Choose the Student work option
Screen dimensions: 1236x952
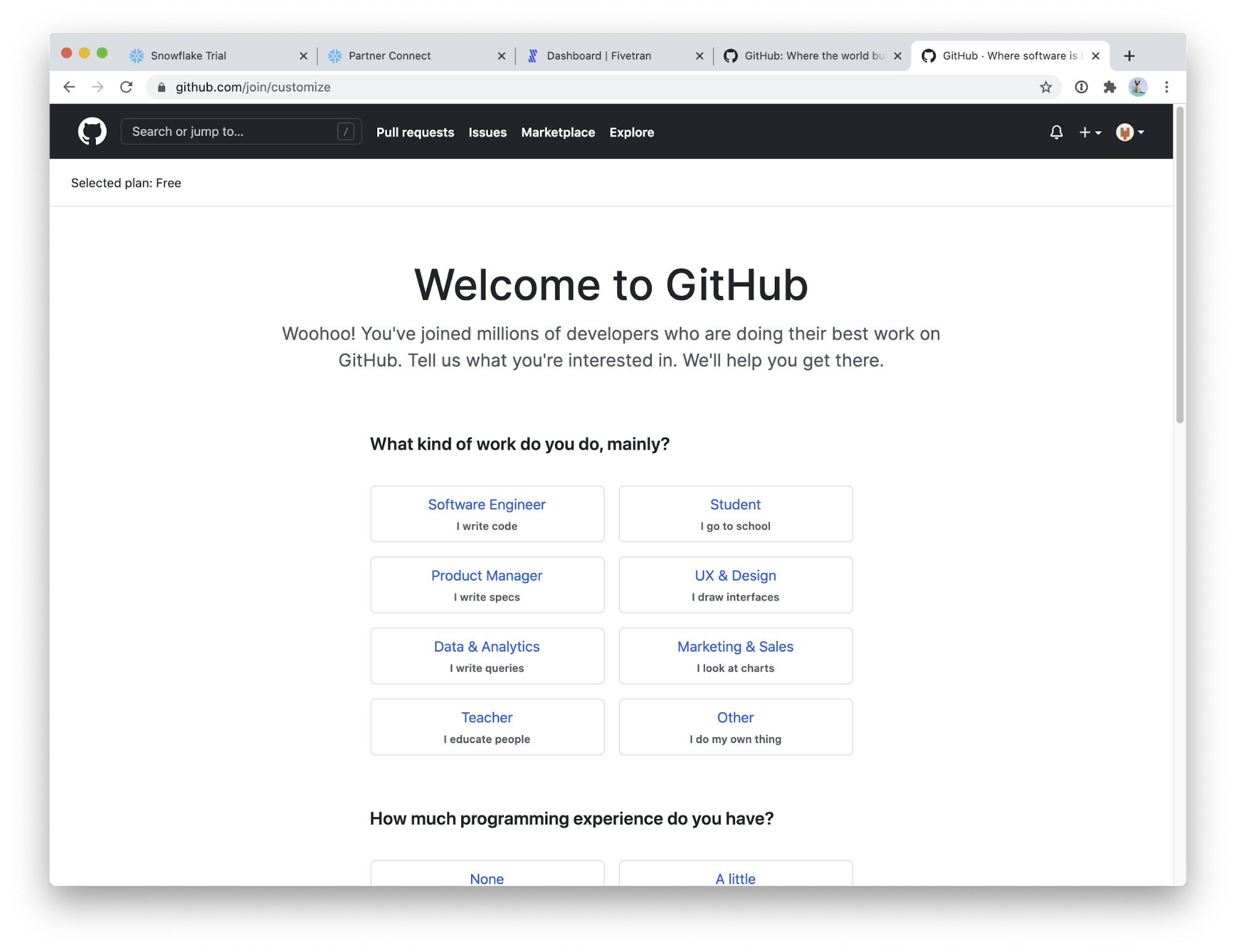735,514
